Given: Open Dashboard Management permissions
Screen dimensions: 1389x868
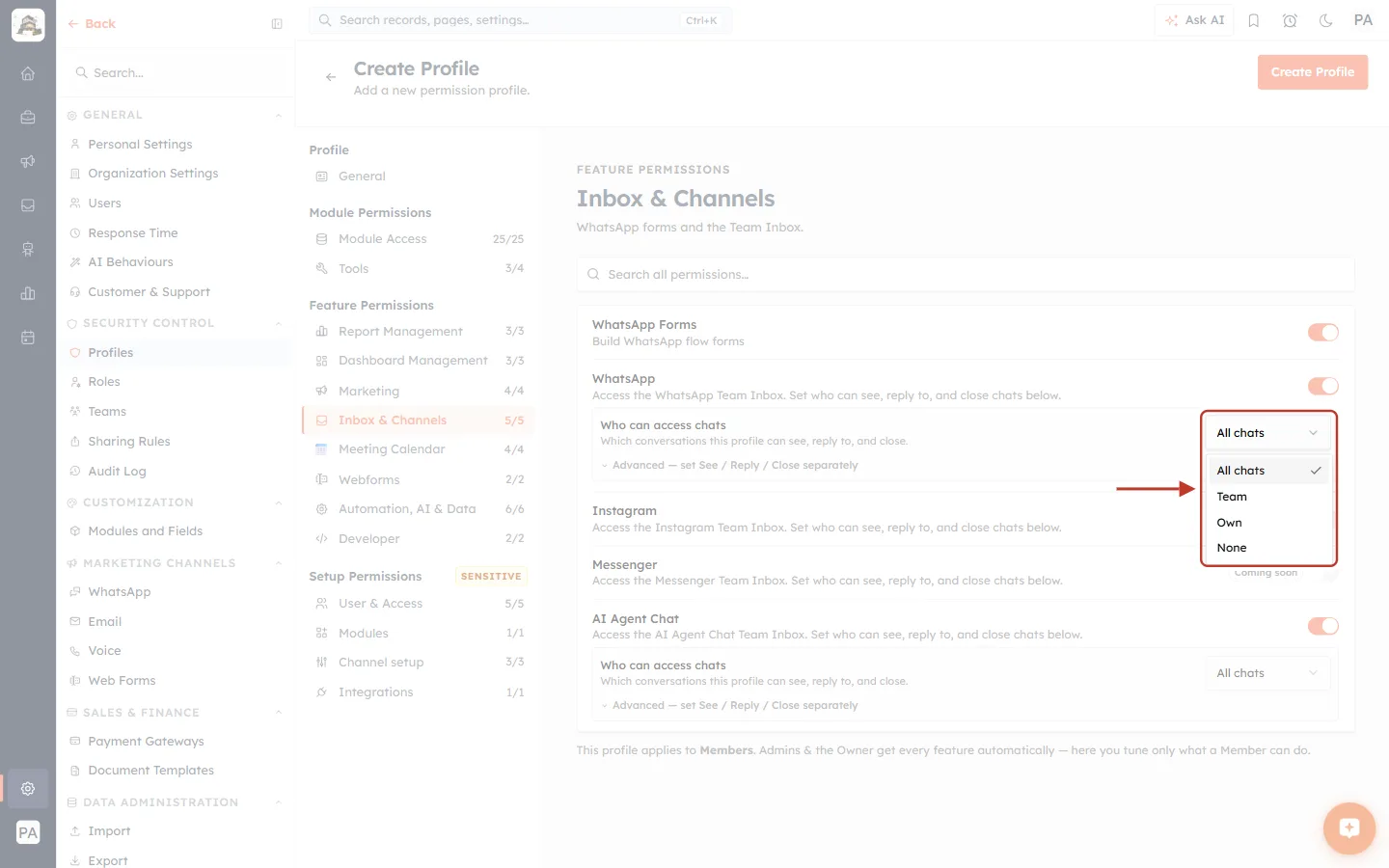Looking at the screenshot, I should (x=418, y=361).
